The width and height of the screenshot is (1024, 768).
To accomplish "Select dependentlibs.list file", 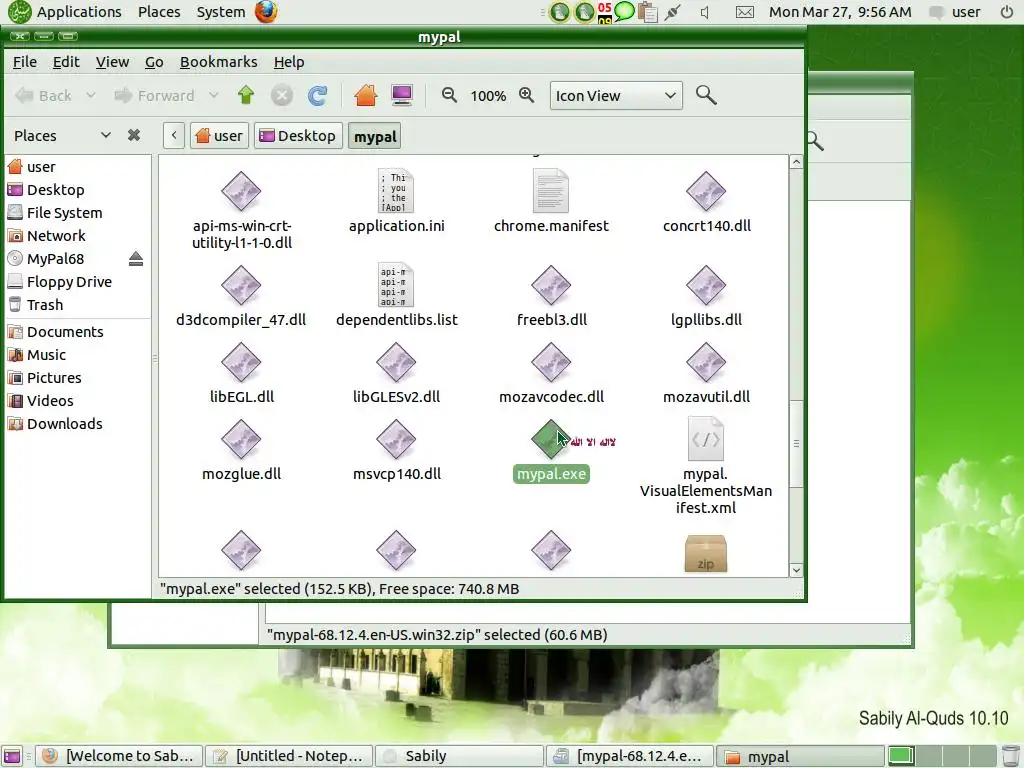I will point(396,295).
